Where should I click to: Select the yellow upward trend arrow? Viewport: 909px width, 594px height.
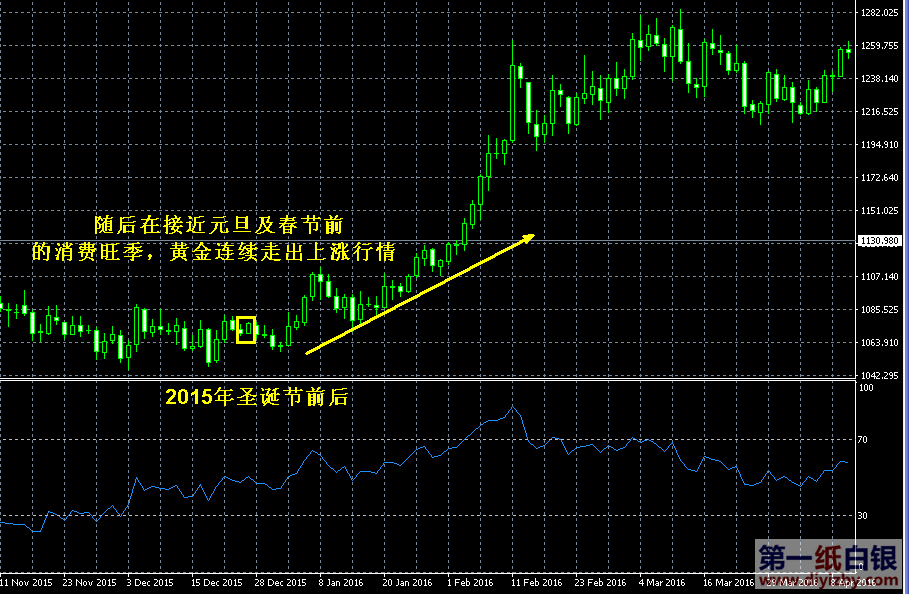(420, 294)
